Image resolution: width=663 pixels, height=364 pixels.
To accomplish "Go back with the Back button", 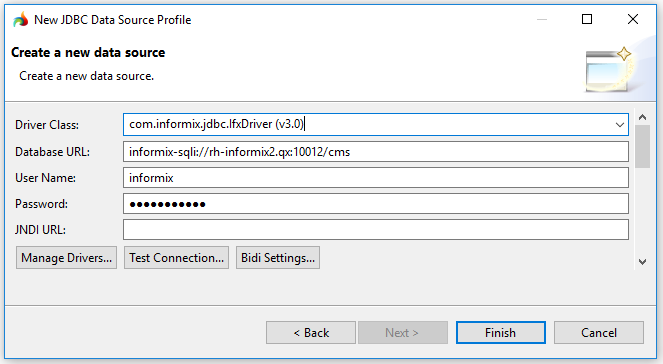I will pyautogui.click(x=311, y=333).
